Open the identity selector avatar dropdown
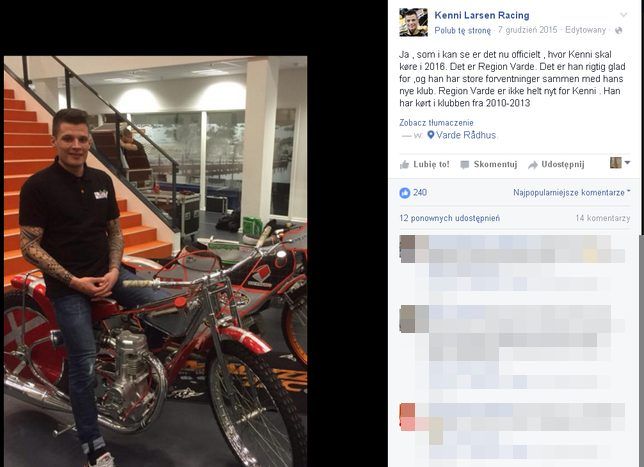644x467 pixels. coord(620,163)
